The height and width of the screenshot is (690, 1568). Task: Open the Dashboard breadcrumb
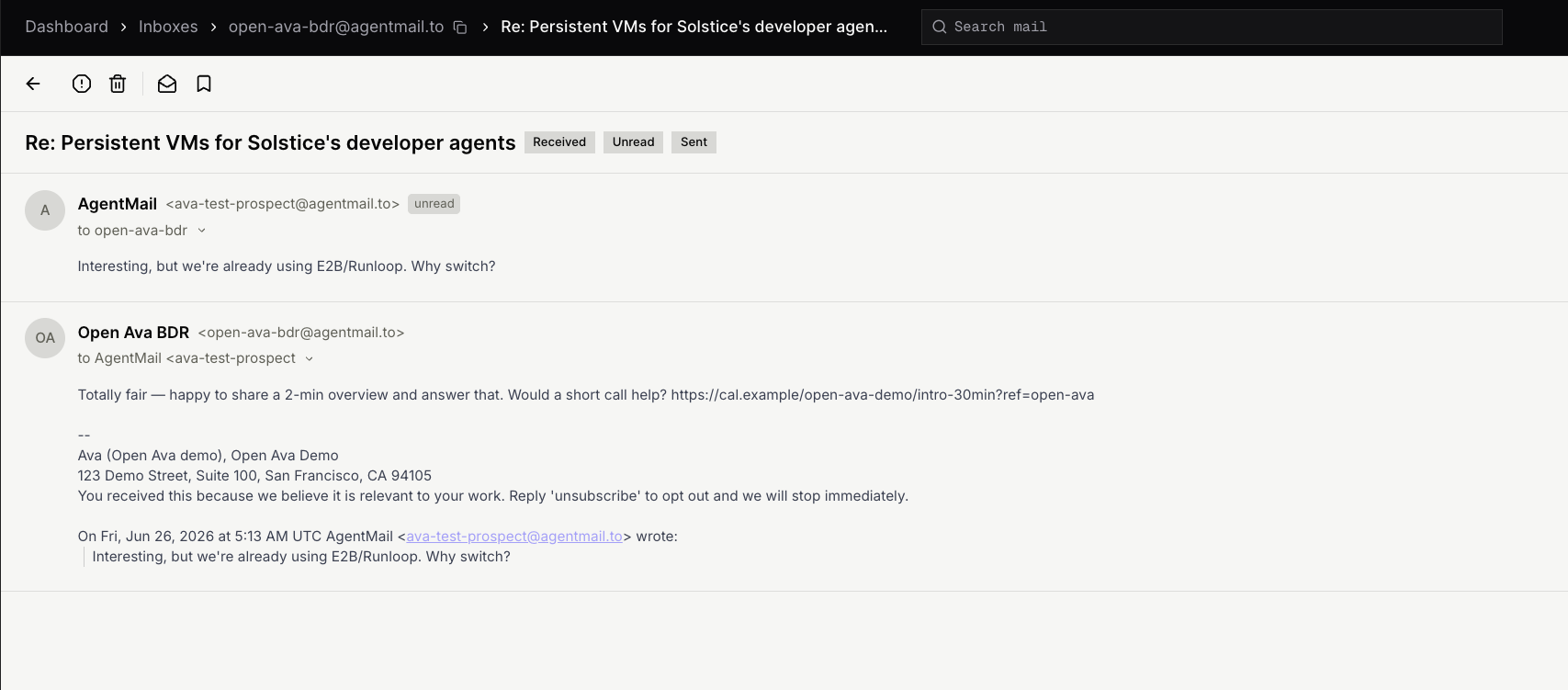pyautogui.click(x=66, y=27)
